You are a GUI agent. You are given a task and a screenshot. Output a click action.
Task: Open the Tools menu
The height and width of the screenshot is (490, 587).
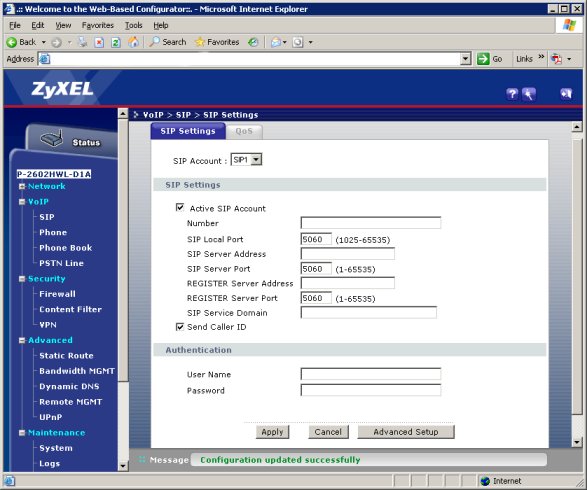tap(133, 25)
